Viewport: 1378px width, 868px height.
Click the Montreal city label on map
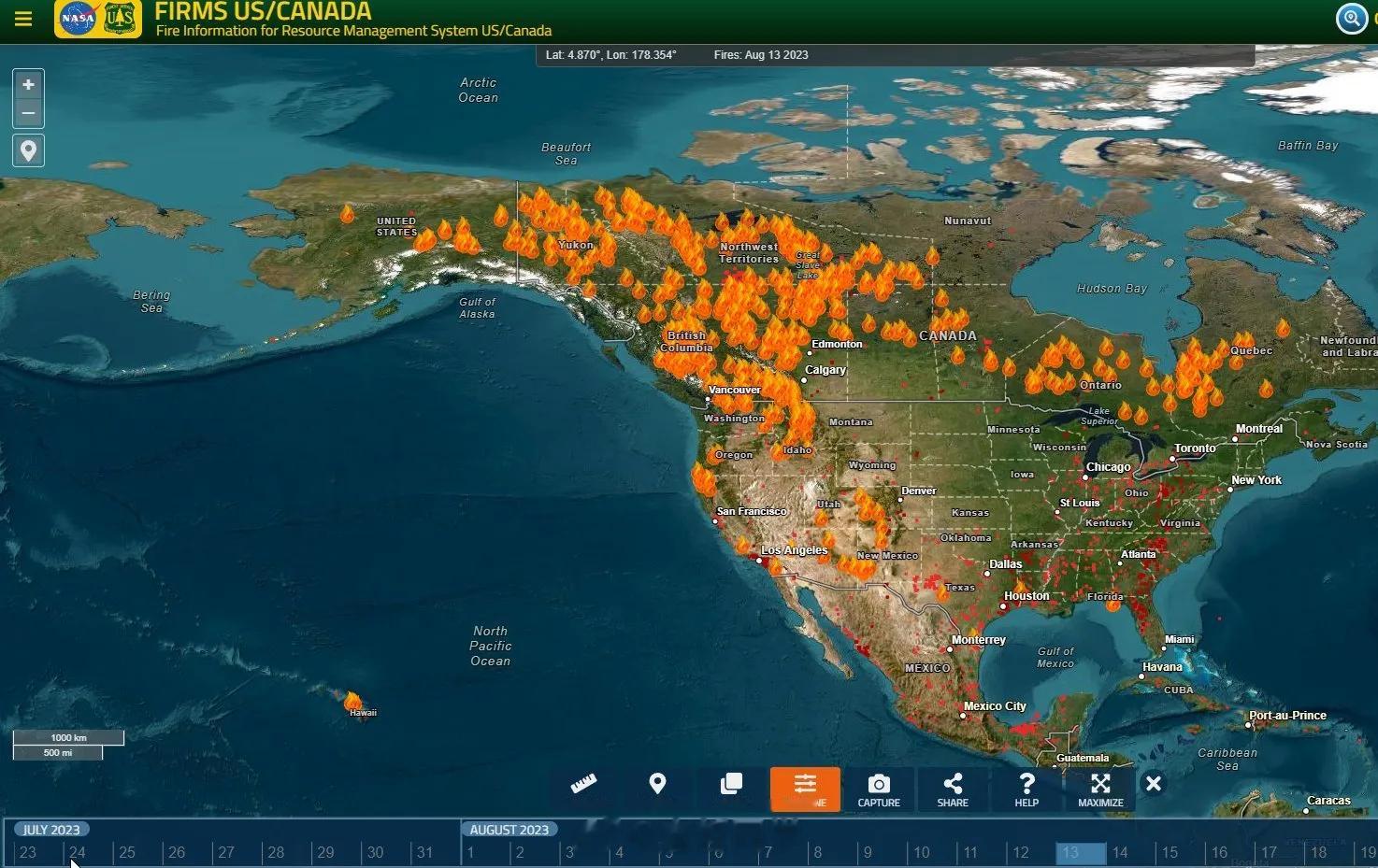tap(1259, 429)
